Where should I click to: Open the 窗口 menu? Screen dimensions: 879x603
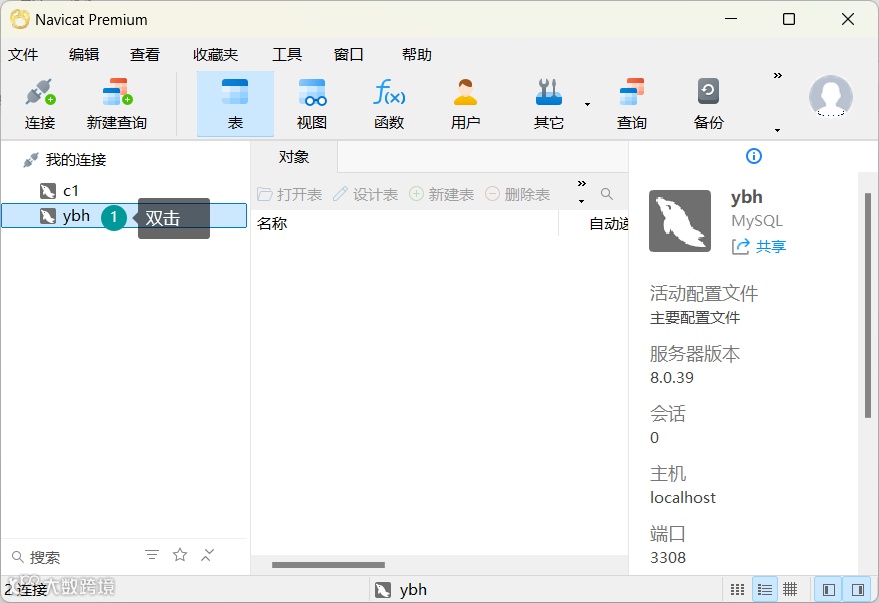click(348, 54)
